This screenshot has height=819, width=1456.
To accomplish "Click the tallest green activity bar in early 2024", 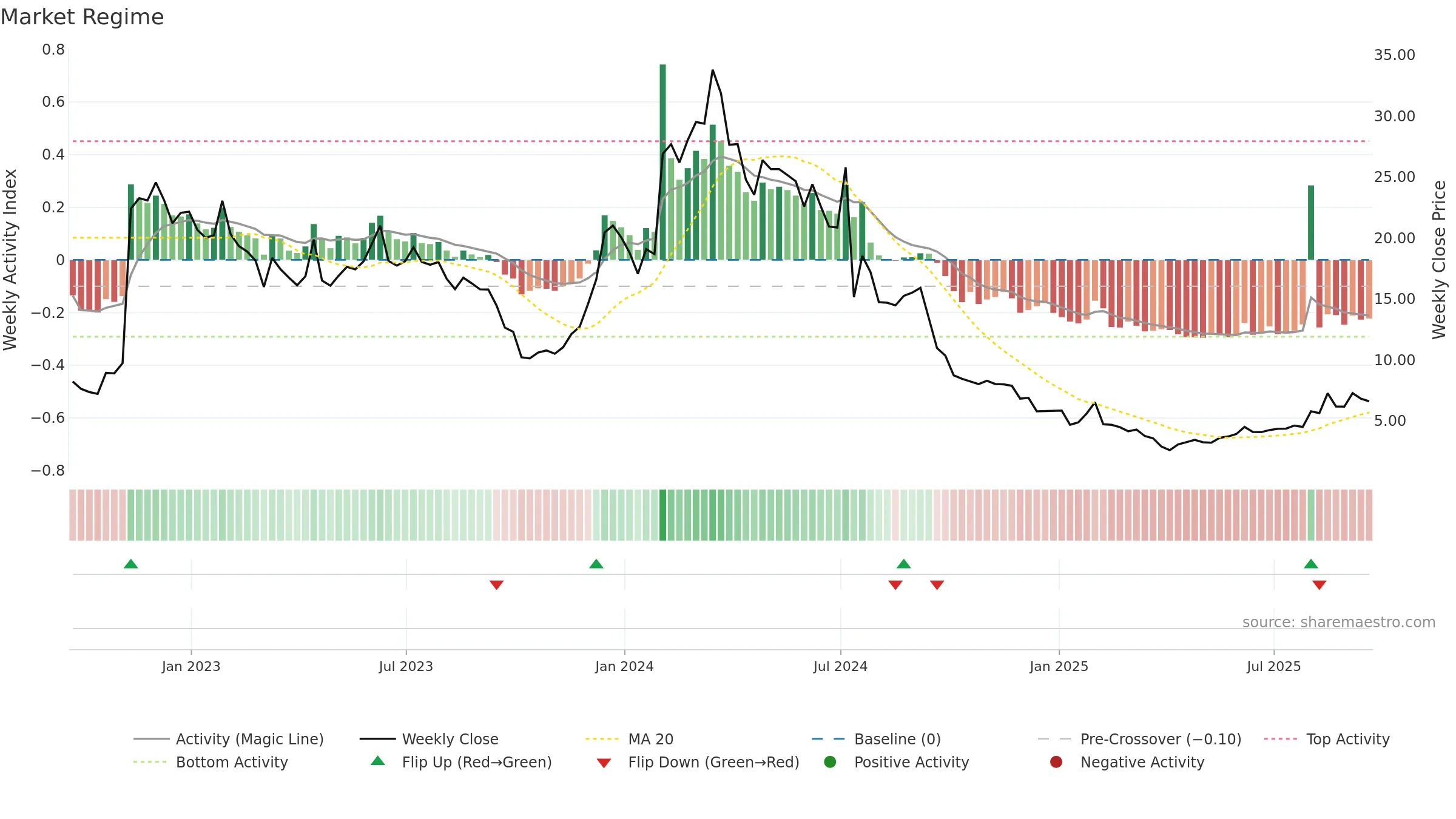I will coord(662,162).
